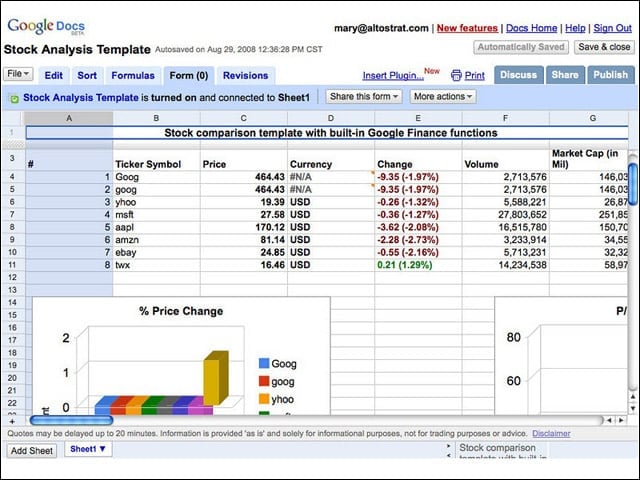The height and width of the screenshot is (480, 640).
Task: Open the Disclaimer link
Action: click(551, 433)
